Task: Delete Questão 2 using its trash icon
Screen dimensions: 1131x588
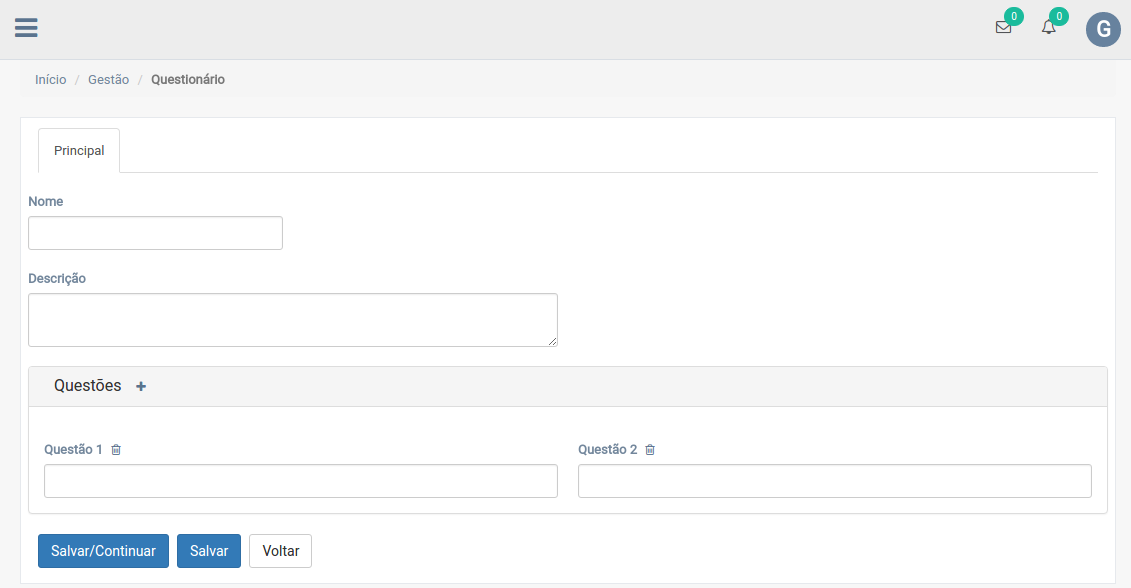Action: point(650,450)
